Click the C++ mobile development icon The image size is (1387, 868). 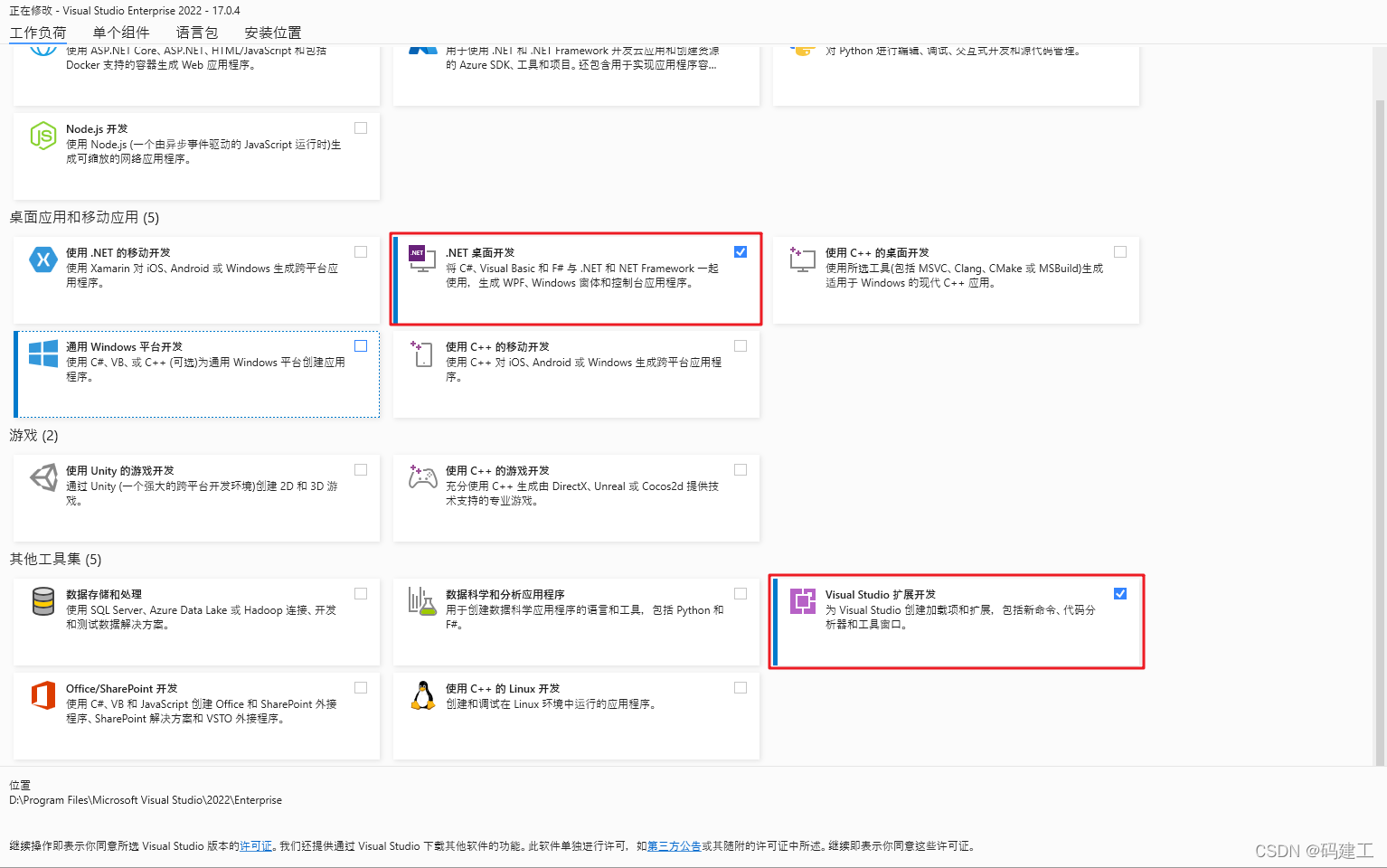[x=422, y=354]
